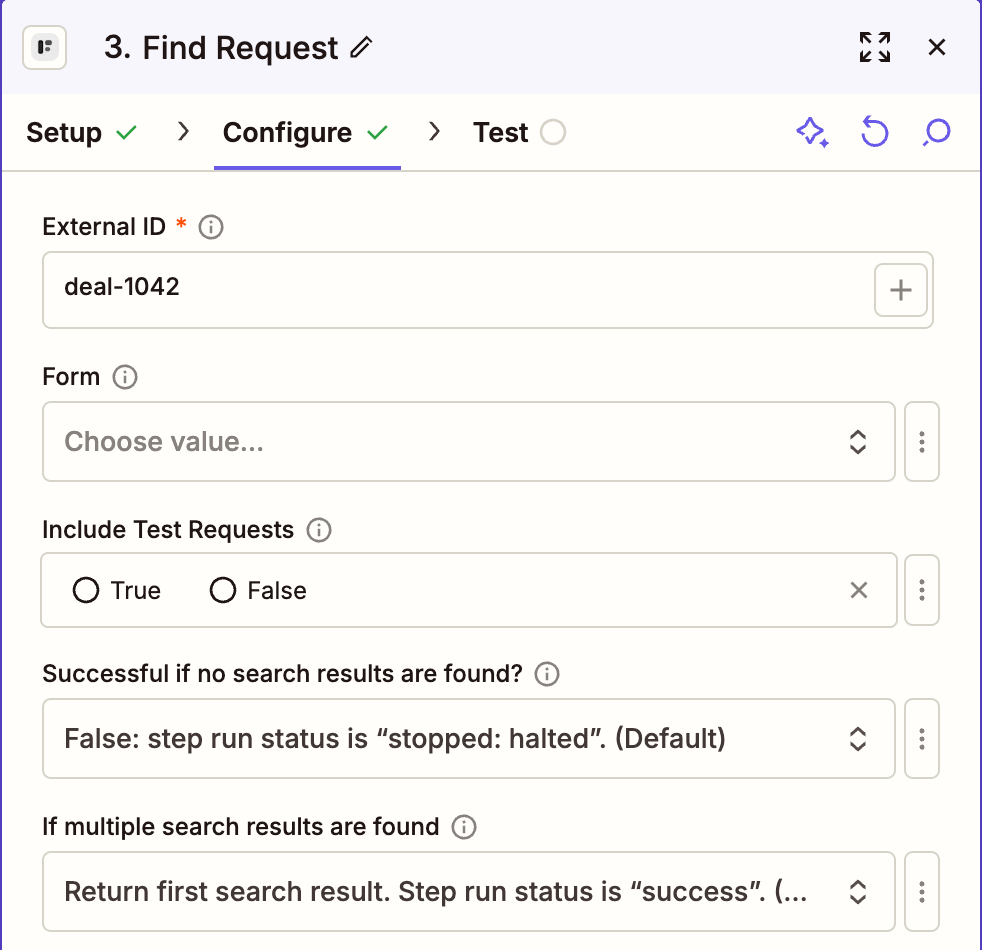The image size is (982, 950).
Task: Open the Form field three-dot menu
Action: tap(922, 441)
